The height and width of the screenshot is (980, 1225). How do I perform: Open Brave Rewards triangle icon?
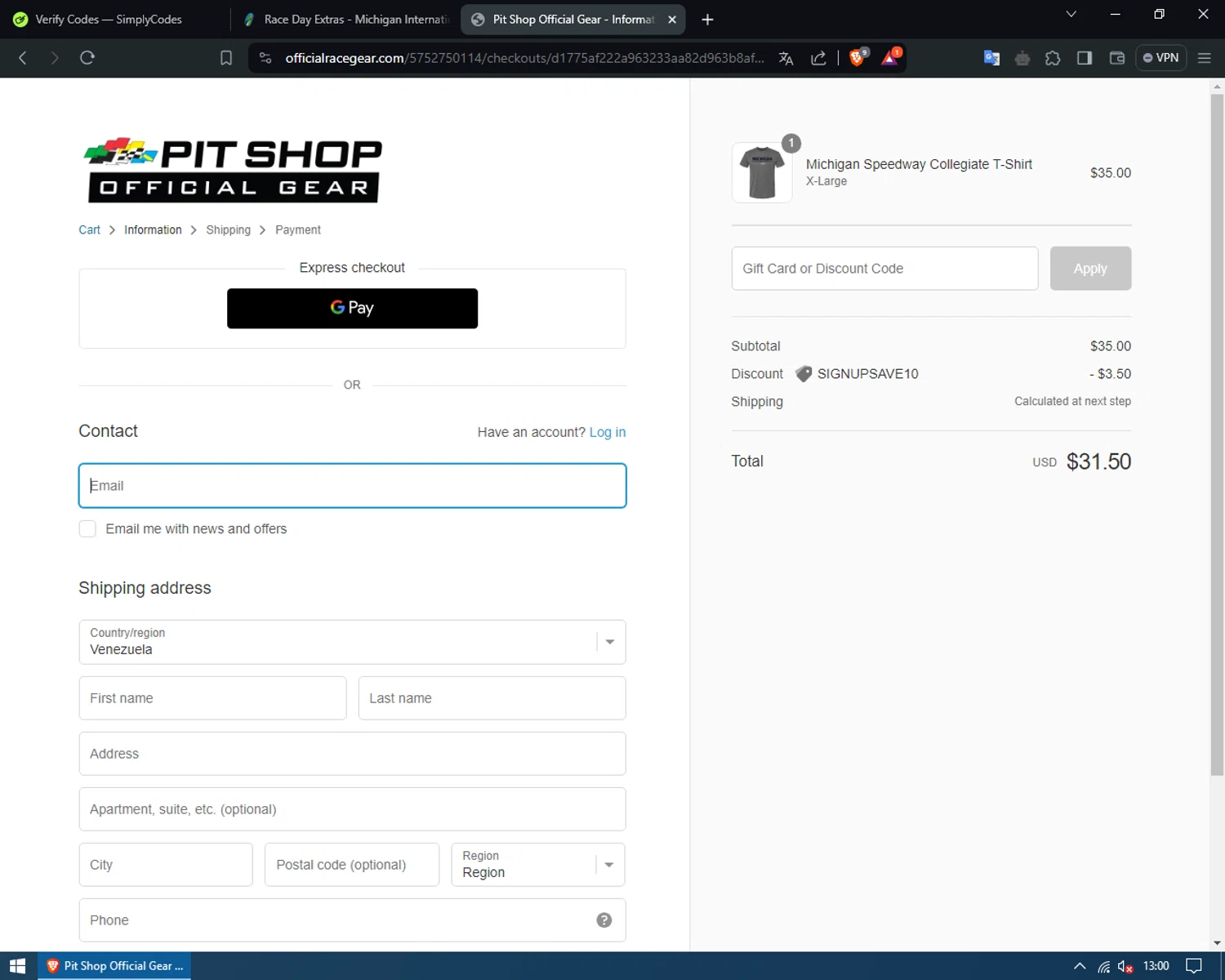pos(890,57)
